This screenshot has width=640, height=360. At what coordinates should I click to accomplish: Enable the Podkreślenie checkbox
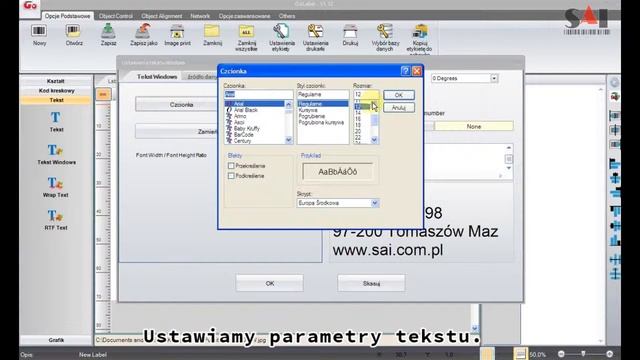tap(231, 176)
